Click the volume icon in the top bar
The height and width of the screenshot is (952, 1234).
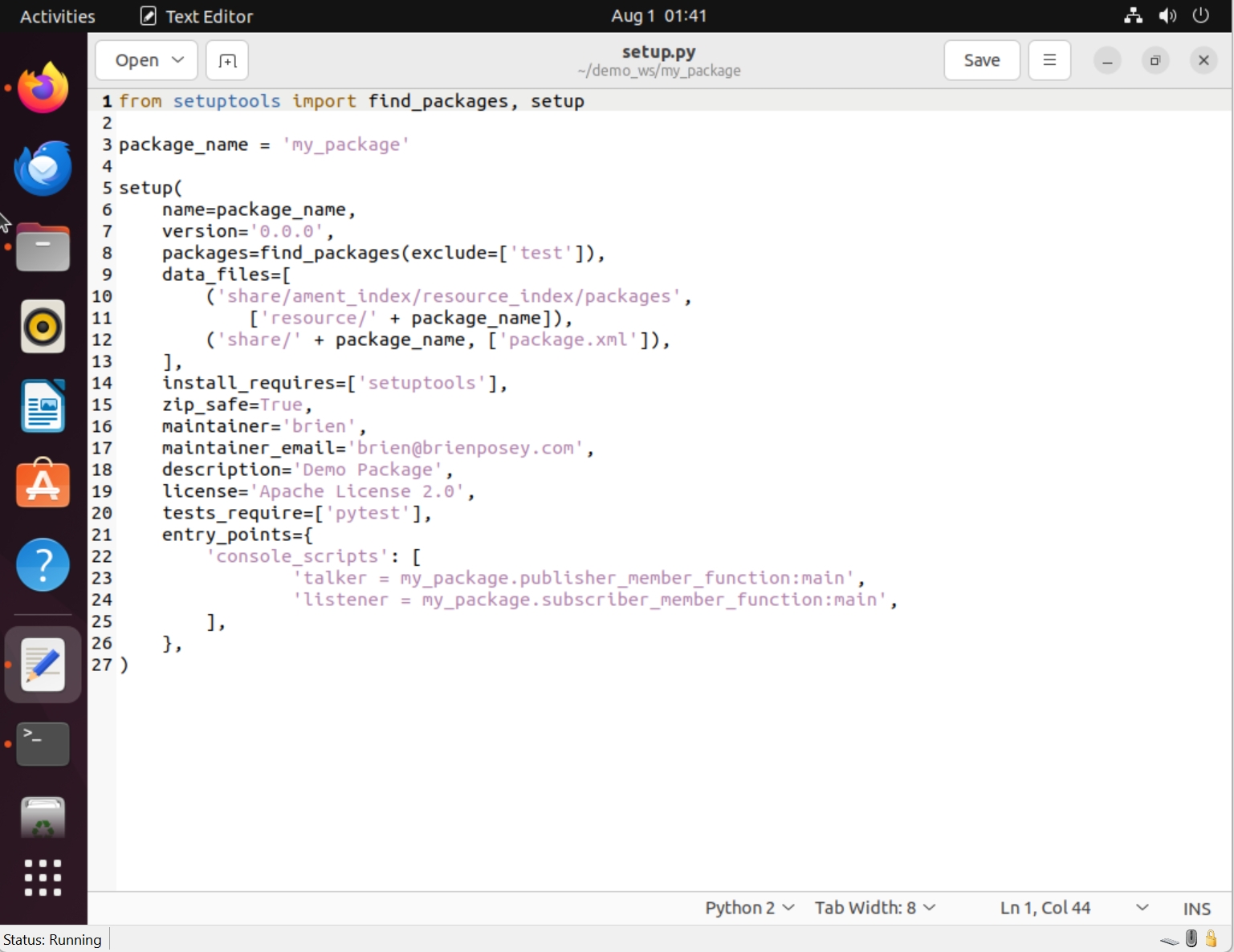coord(1168,15)
